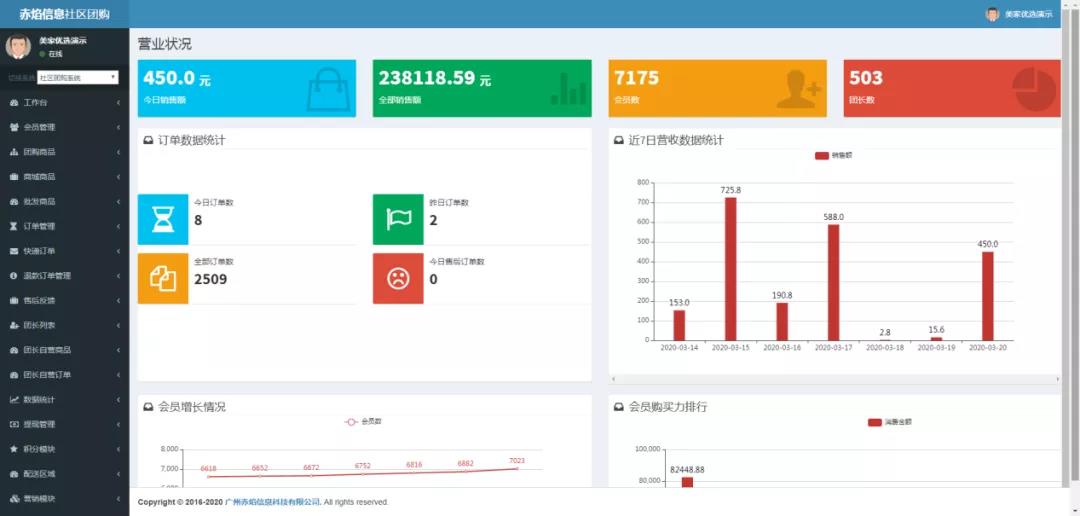Open the 广州赤焰信息科技有限公司 footer link
This screenshot has height=516, width=1080.
[x=272, y=502]
